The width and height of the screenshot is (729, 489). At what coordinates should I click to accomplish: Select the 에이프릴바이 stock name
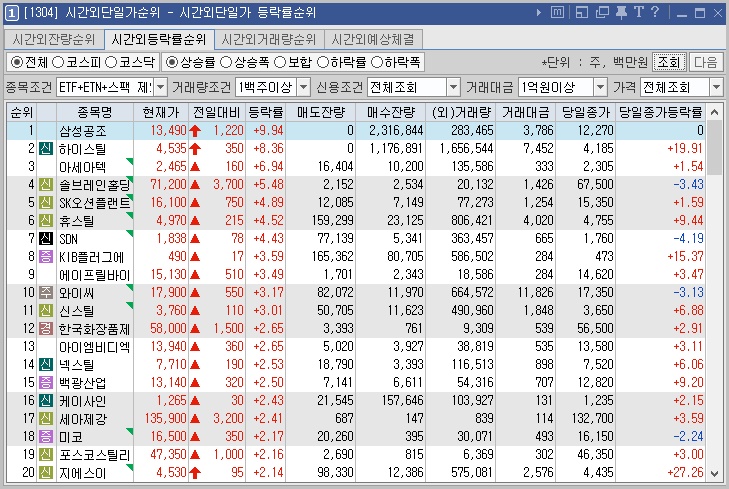(x=94, y=275)
